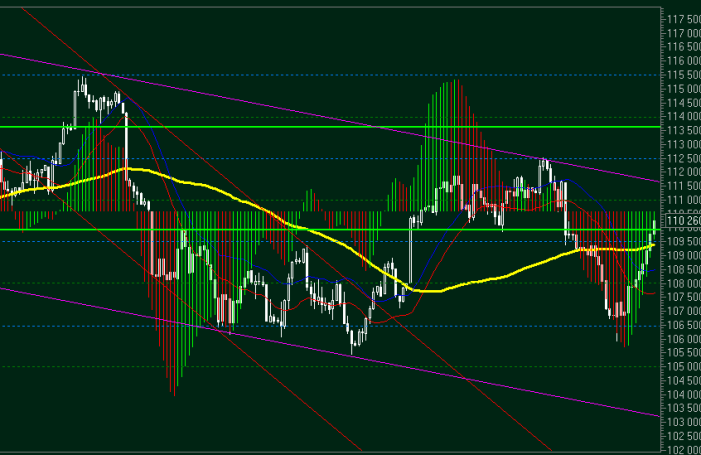Click the 108 500 price axis label
This screenshot has height=455, width=701.
(684, 269)
